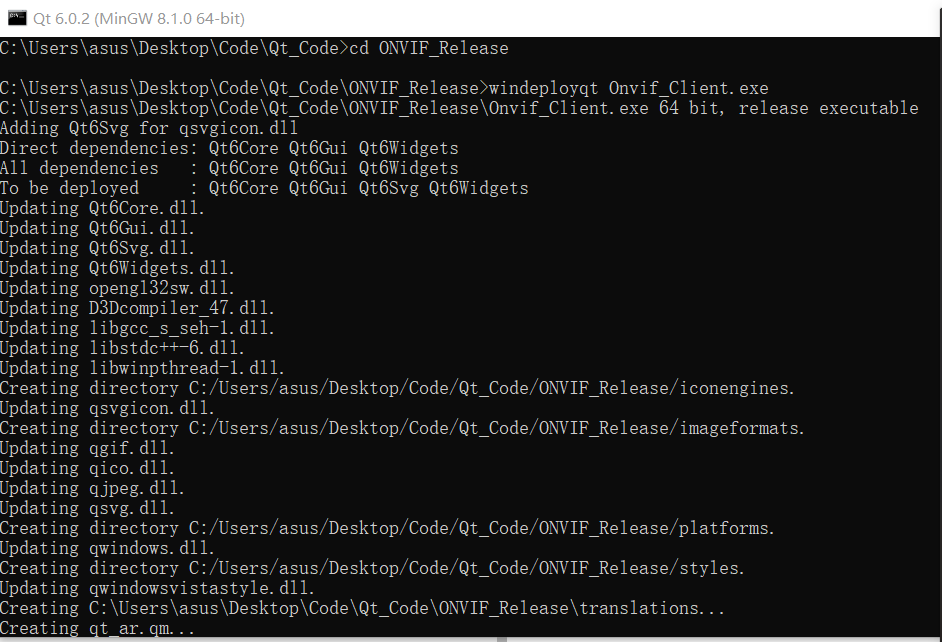The height and width of the screenshot is (642, 942).
Task: Click line 'Updating D3Dcompiler_47.dll.'
Action: [x=137, y=308]
